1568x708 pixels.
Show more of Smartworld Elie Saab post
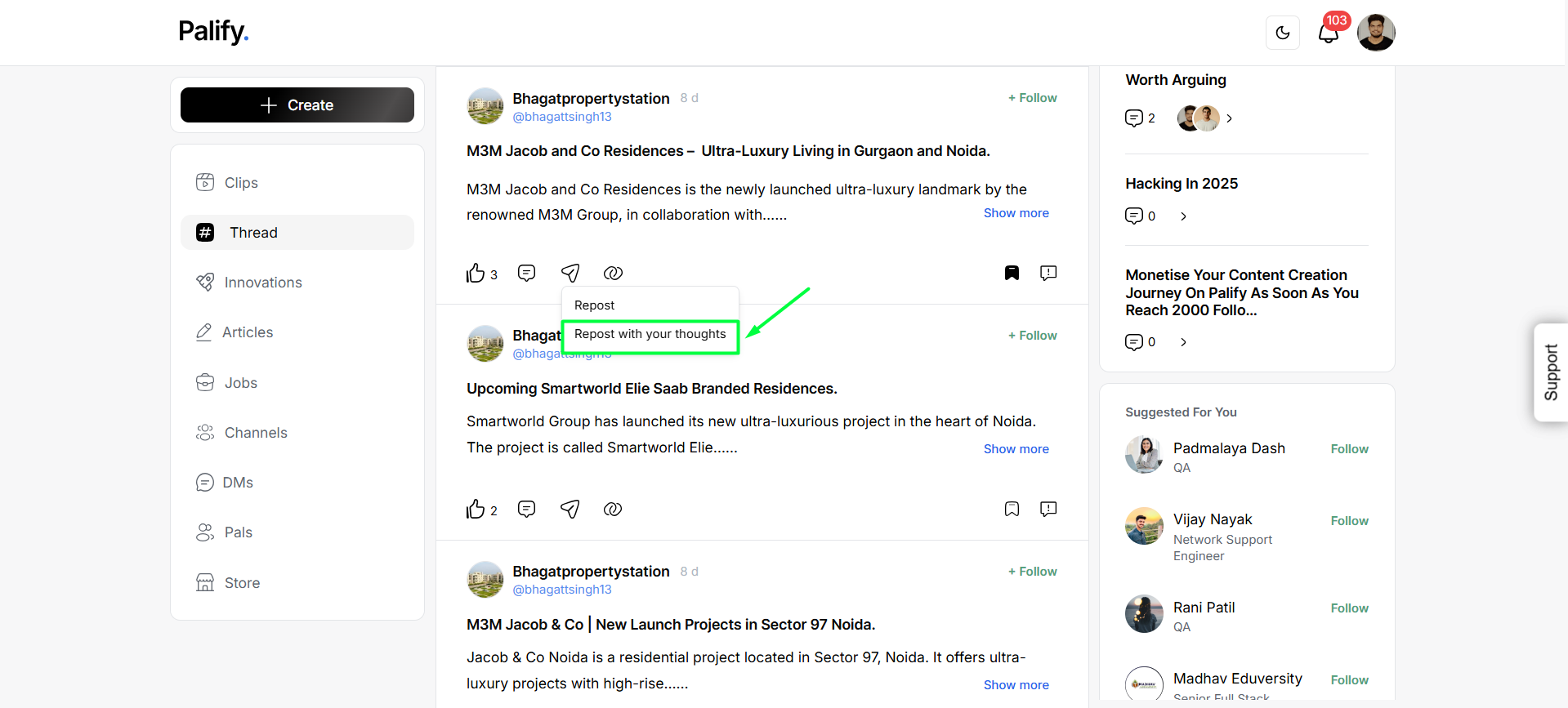pyautogui.click(x=1016, y=449)
